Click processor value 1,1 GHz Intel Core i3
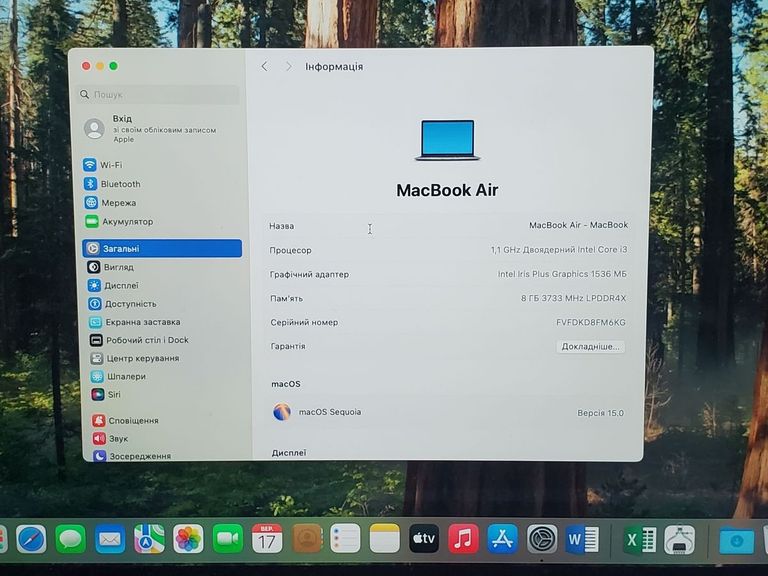 (x=559, y=250)
